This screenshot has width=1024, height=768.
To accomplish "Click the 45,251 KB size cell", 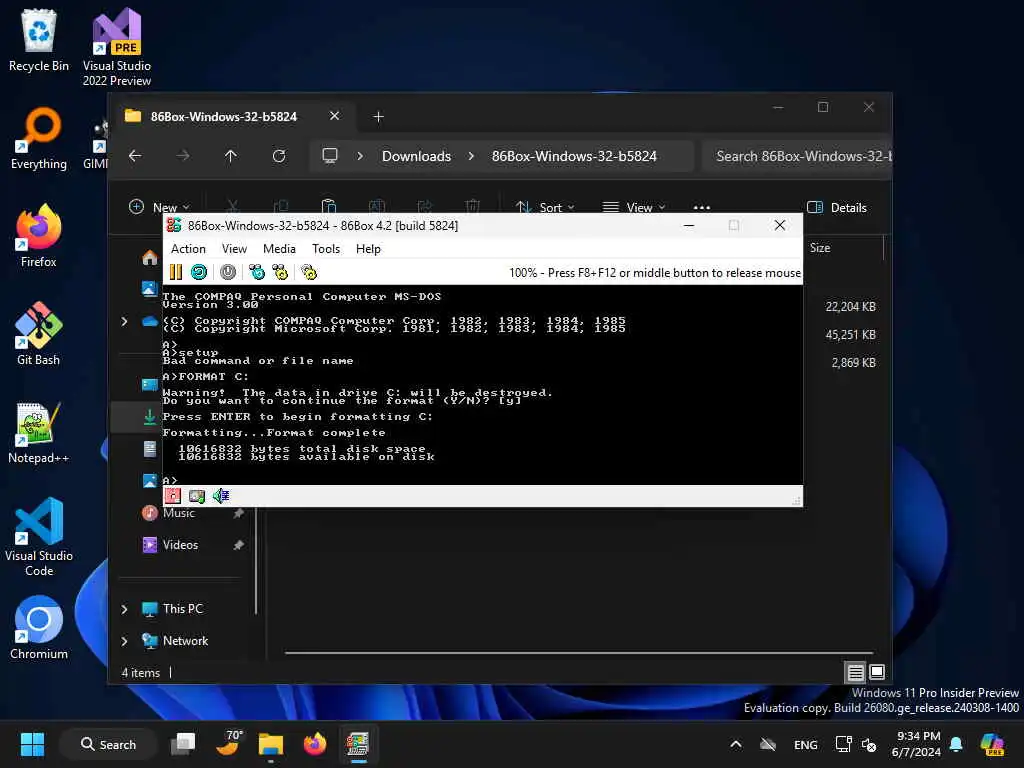I will 850,334.
